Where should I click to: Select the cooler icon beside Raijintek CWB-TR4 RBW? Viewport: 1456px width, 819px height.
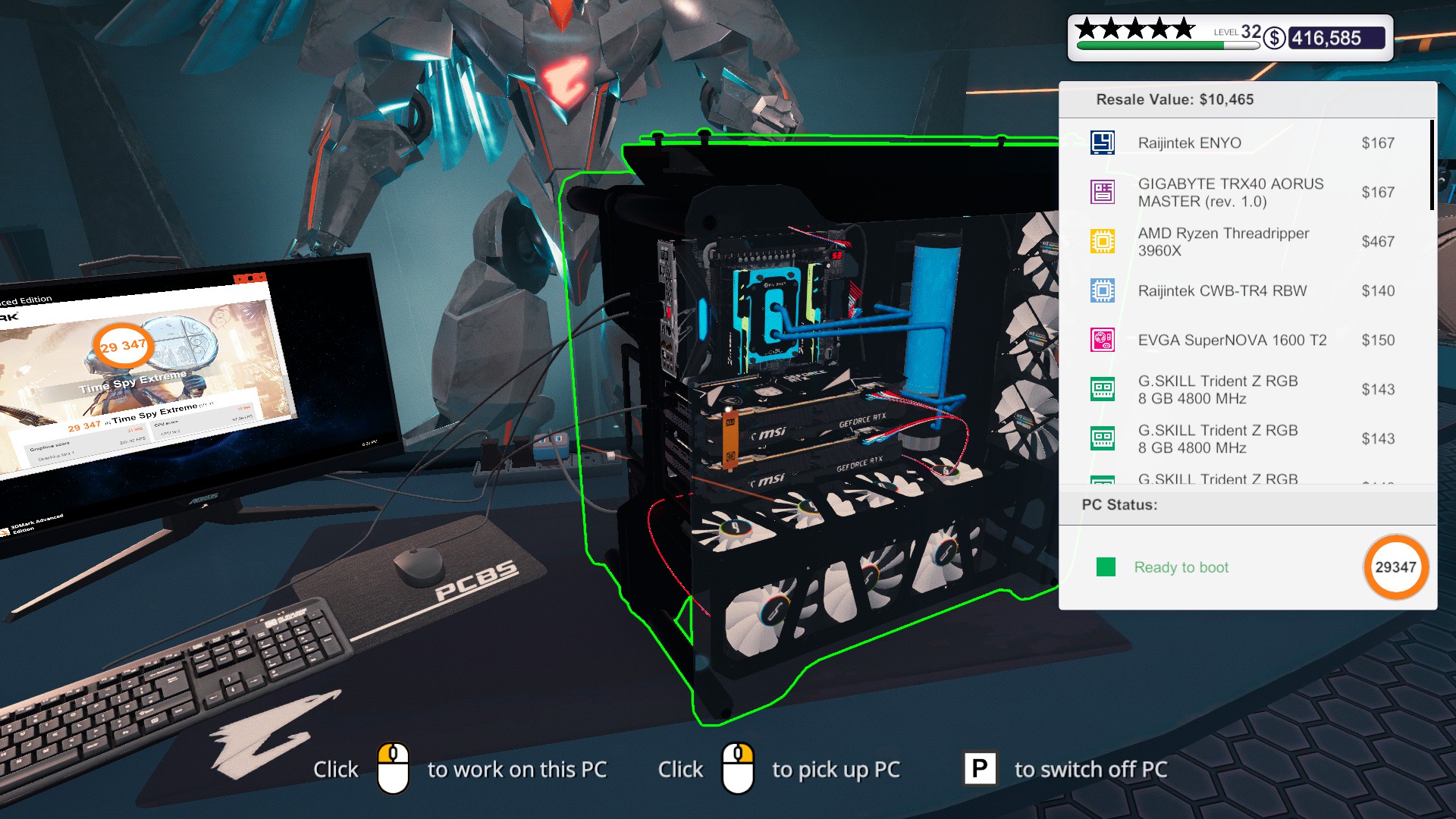(1103, 290)
